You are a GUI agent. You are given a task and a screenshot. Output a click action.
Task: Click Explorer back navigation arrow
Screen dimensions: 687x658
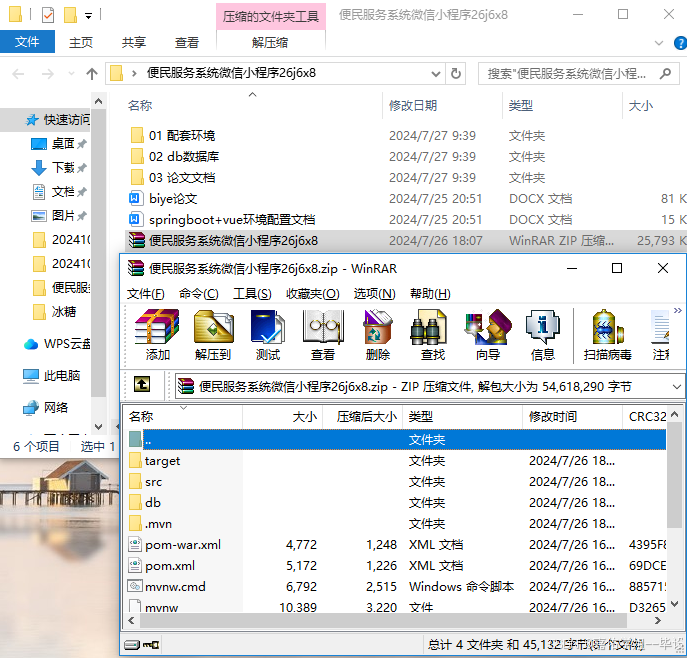[18, 74]
